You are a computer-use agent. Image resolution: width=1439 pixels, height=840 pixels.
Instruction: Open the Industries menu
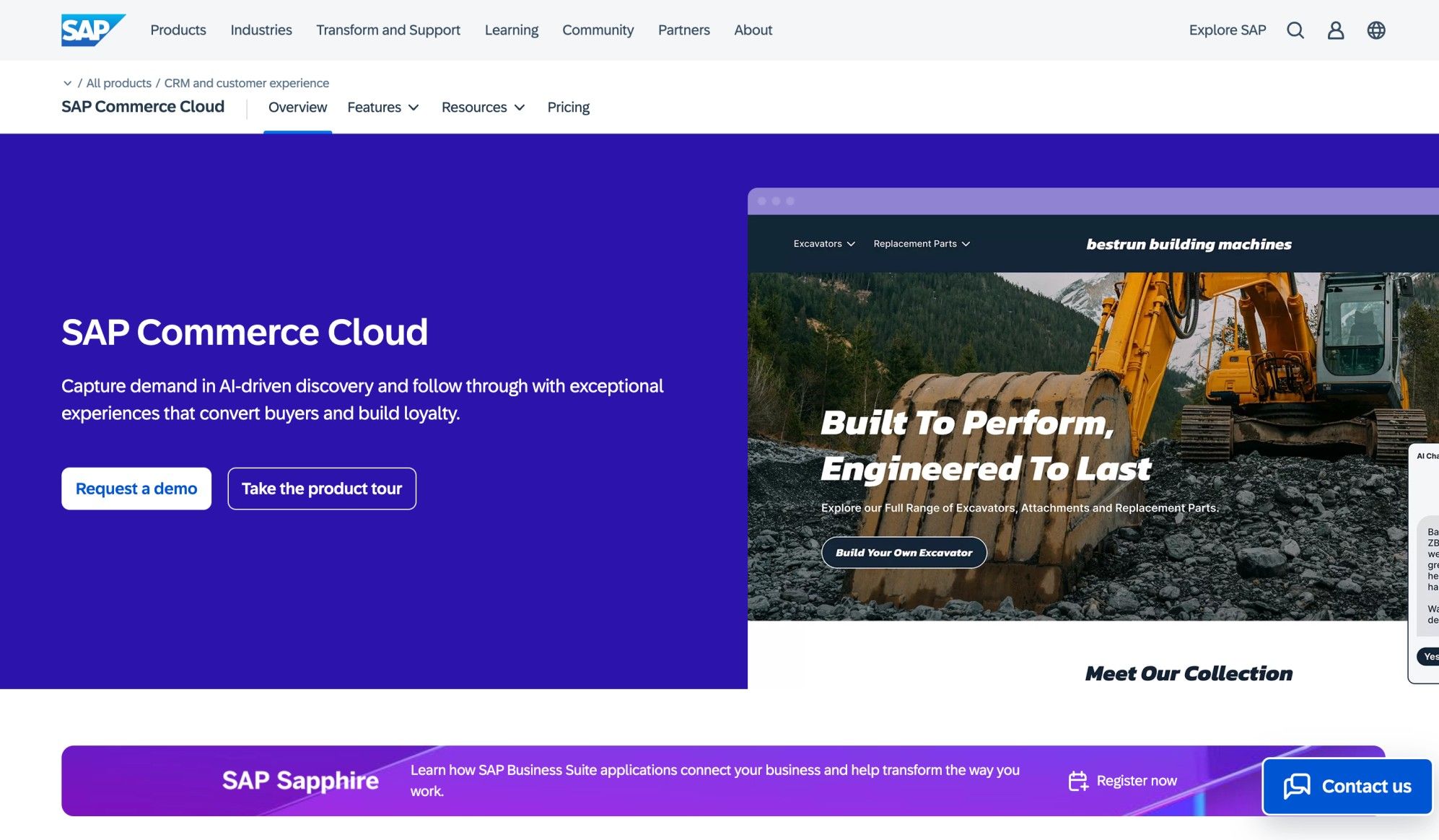[x=261, y=30]
